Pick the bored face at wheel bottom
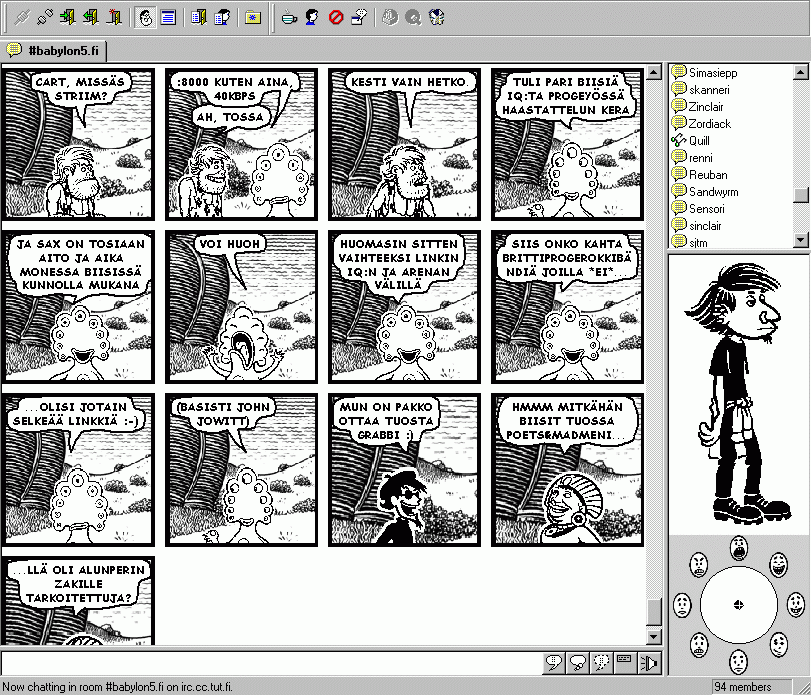Screen dimensions: 811x695 (739, 661)
